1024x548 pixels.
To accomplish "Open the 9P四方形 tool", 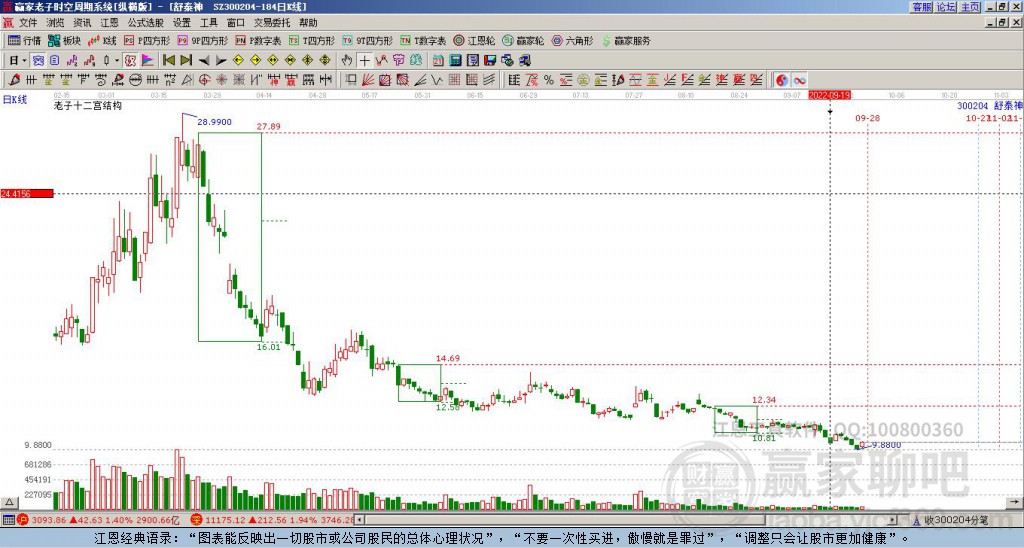I will [x=202, y=40].
